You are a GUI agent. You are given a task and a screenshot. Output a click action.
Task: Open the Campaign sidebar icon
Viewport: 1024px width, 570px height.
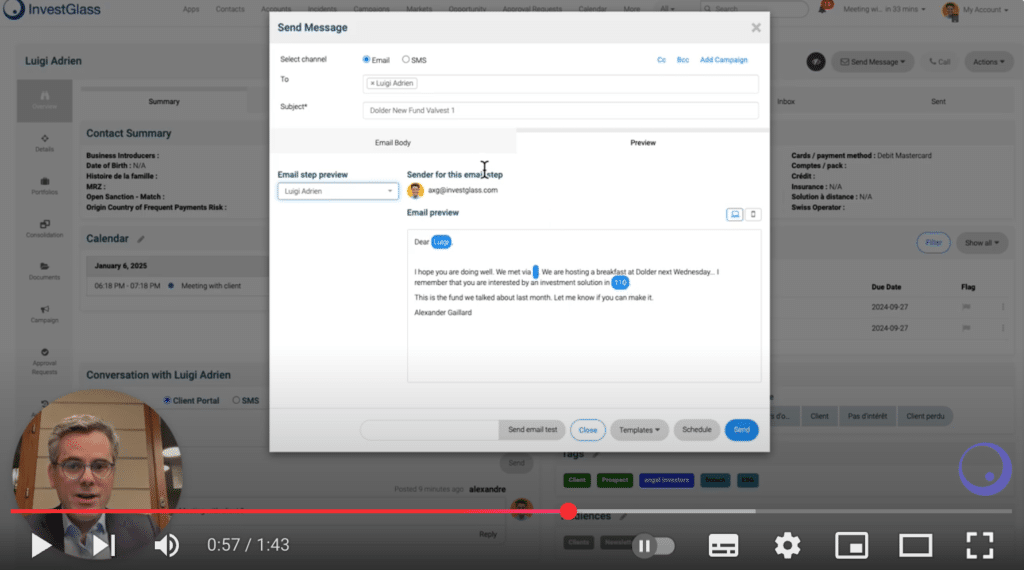pyautogui.click(x=44, y=314)
